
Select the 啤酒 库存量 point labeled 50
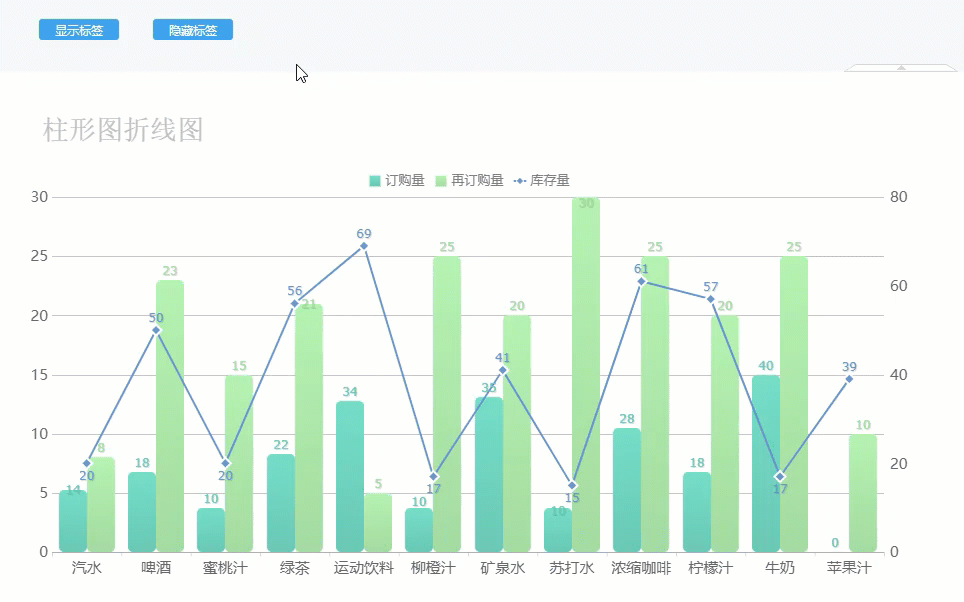pyautogui.click(x=156, y=330)
